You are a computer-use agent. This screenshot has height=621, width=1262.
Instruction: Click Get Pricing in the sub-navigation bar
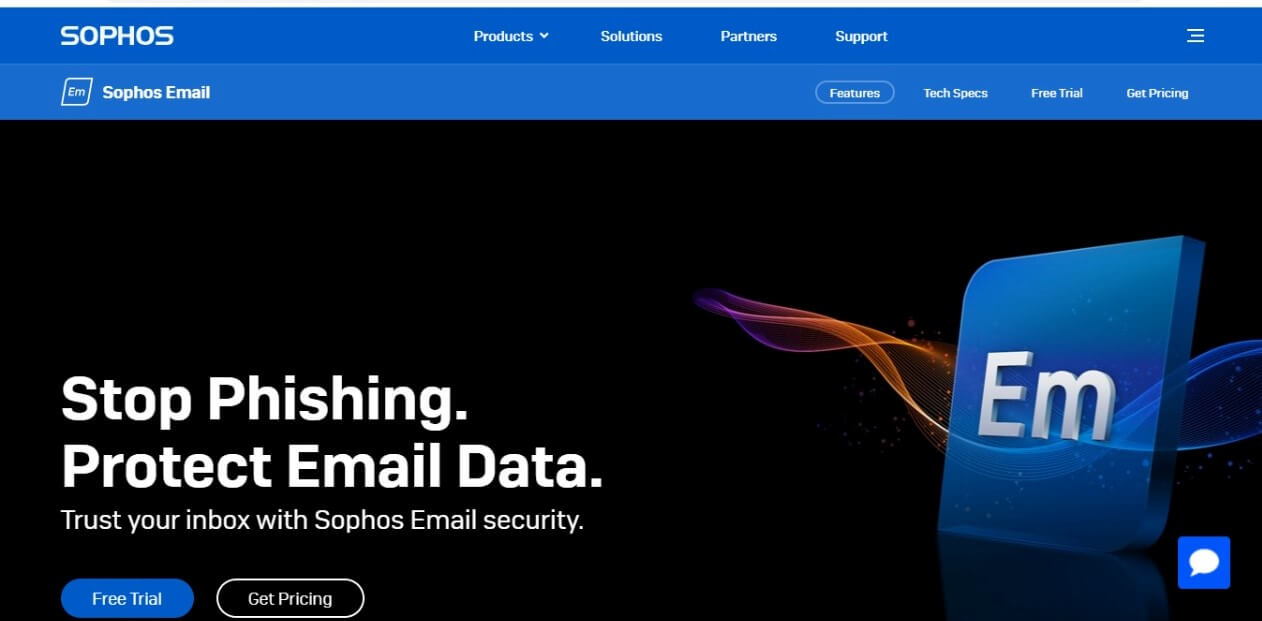(1157, 93)
